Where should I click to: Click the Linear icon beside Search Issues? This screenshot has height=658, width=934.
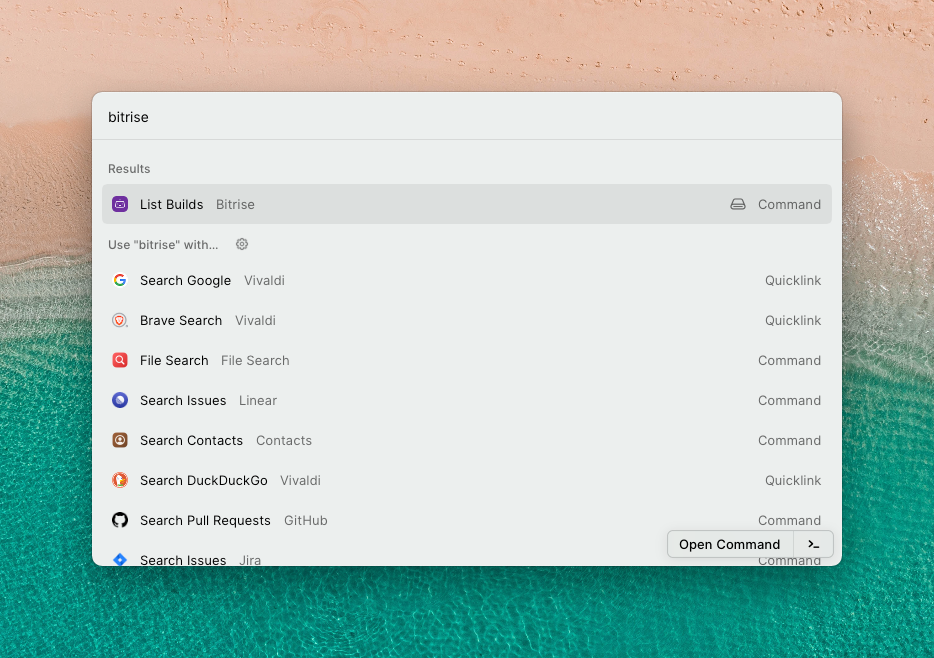click(x=120, y=400)
